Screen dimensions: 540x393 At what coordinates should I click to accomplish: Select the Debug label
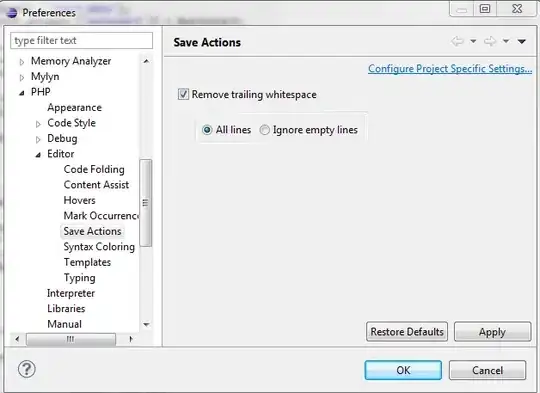pyautogui.click(x=62, y=138)
